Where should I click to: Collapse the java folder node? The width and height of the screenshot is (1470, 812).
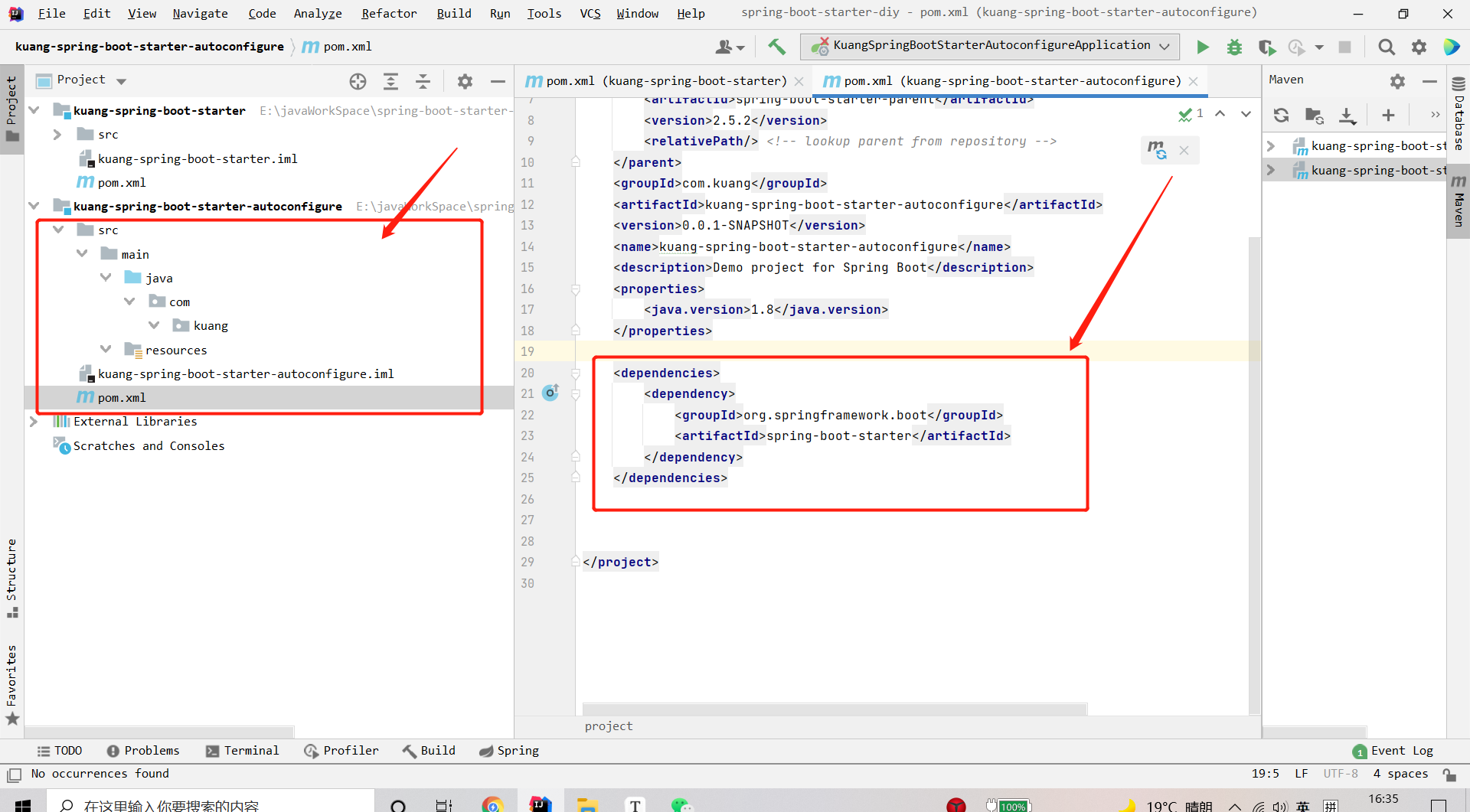[106, 278]
